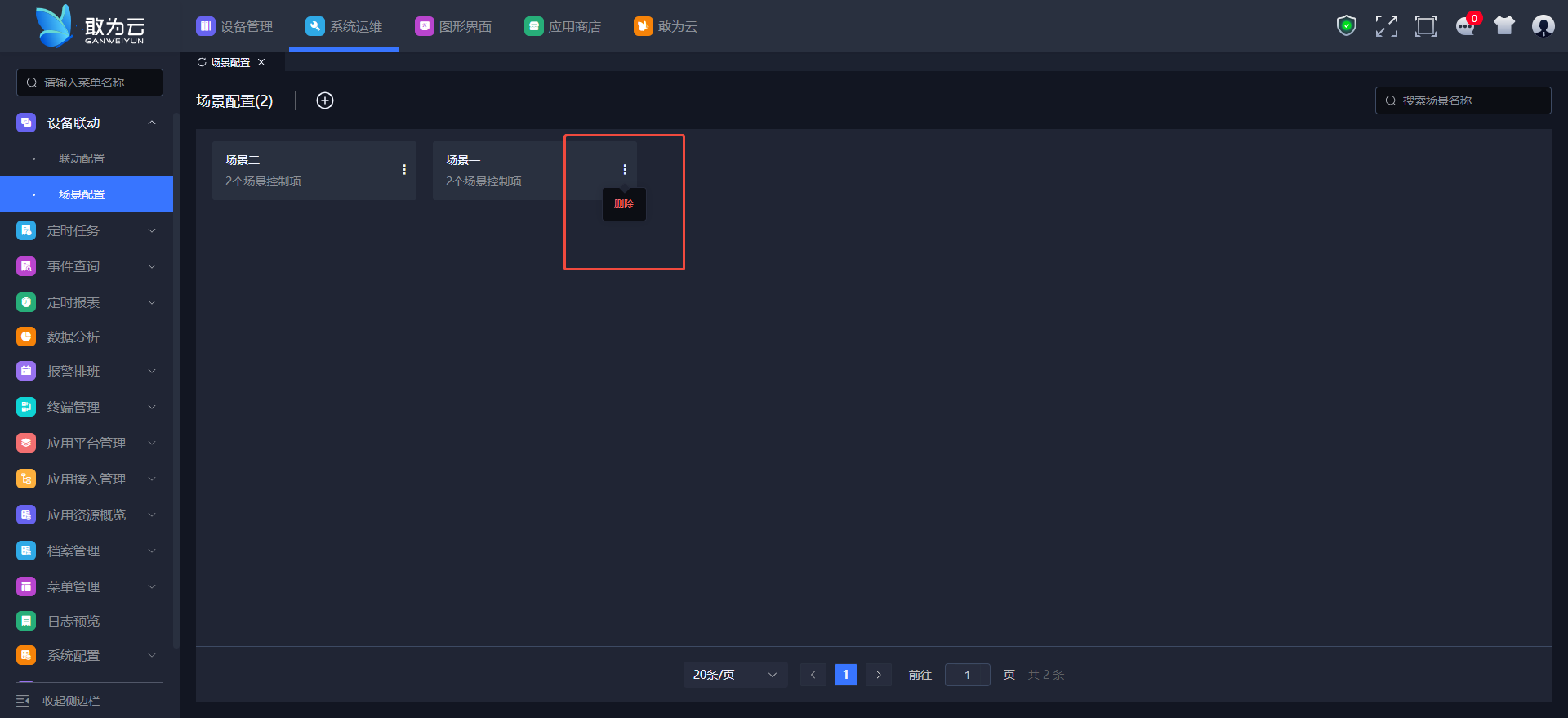Click the 应用接入管理 sidebar icon
This screenshot has width=1568, height=718.
coord(26,479)
